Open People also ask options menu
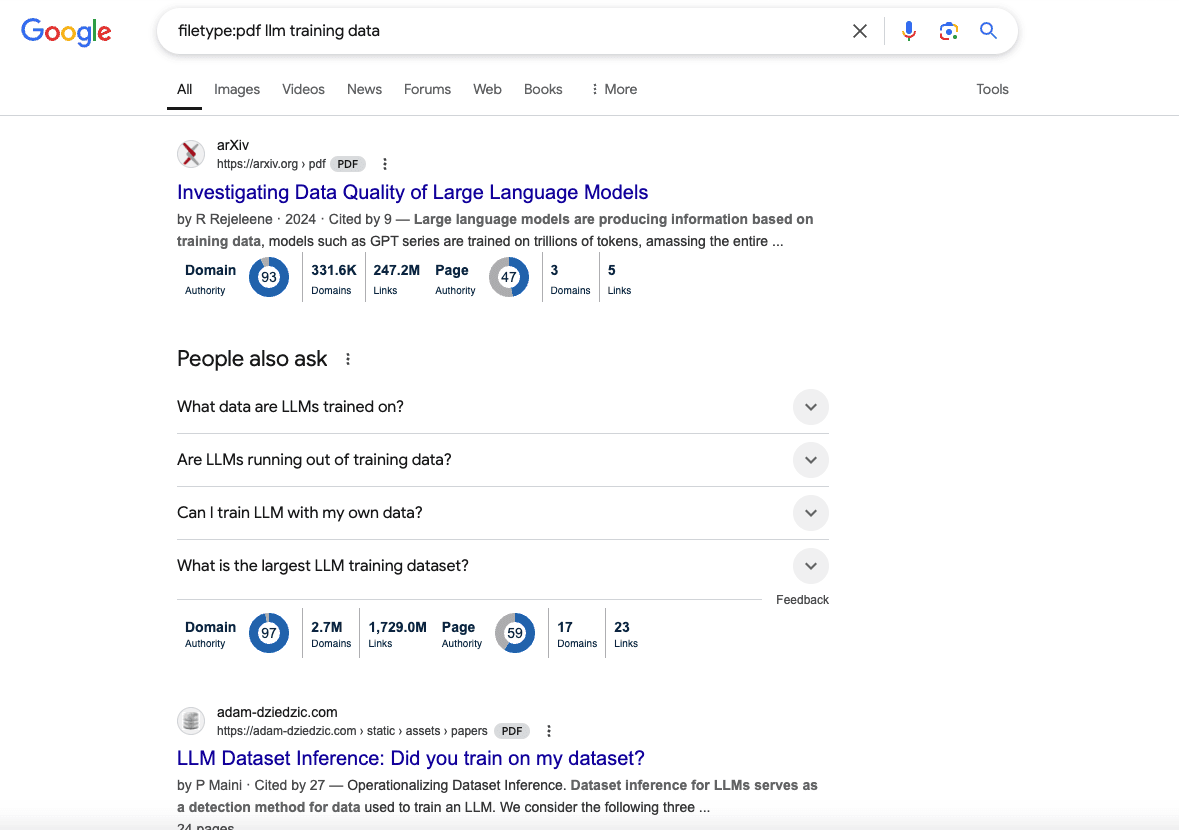The width and height of the screenshot is (1179, 830). point(348,359)
